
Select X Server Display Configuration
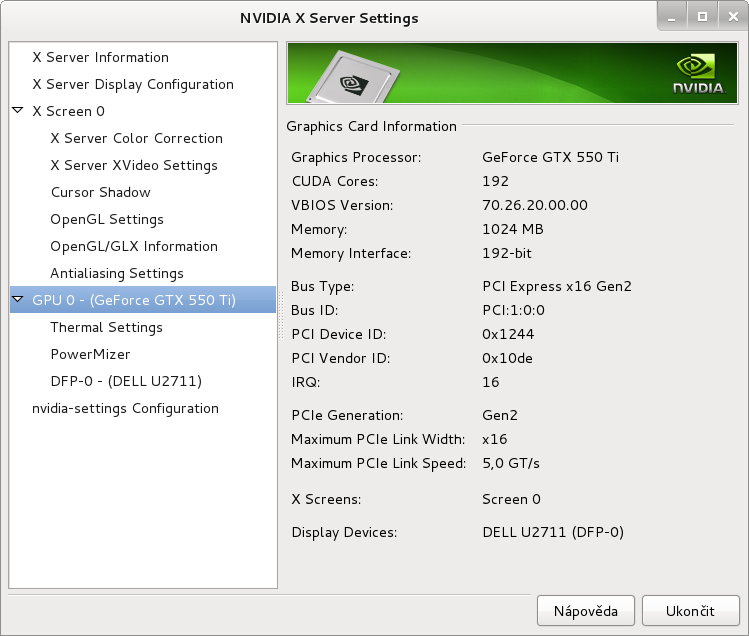[x=133, y=85]
